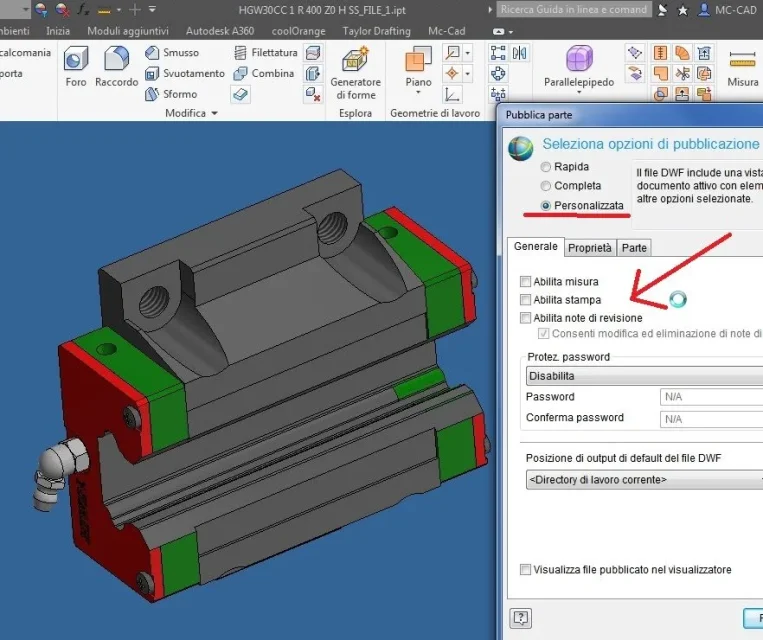Select the Completa publish option
The height and width of the screenshot is (640, 763).
point(545,186)
